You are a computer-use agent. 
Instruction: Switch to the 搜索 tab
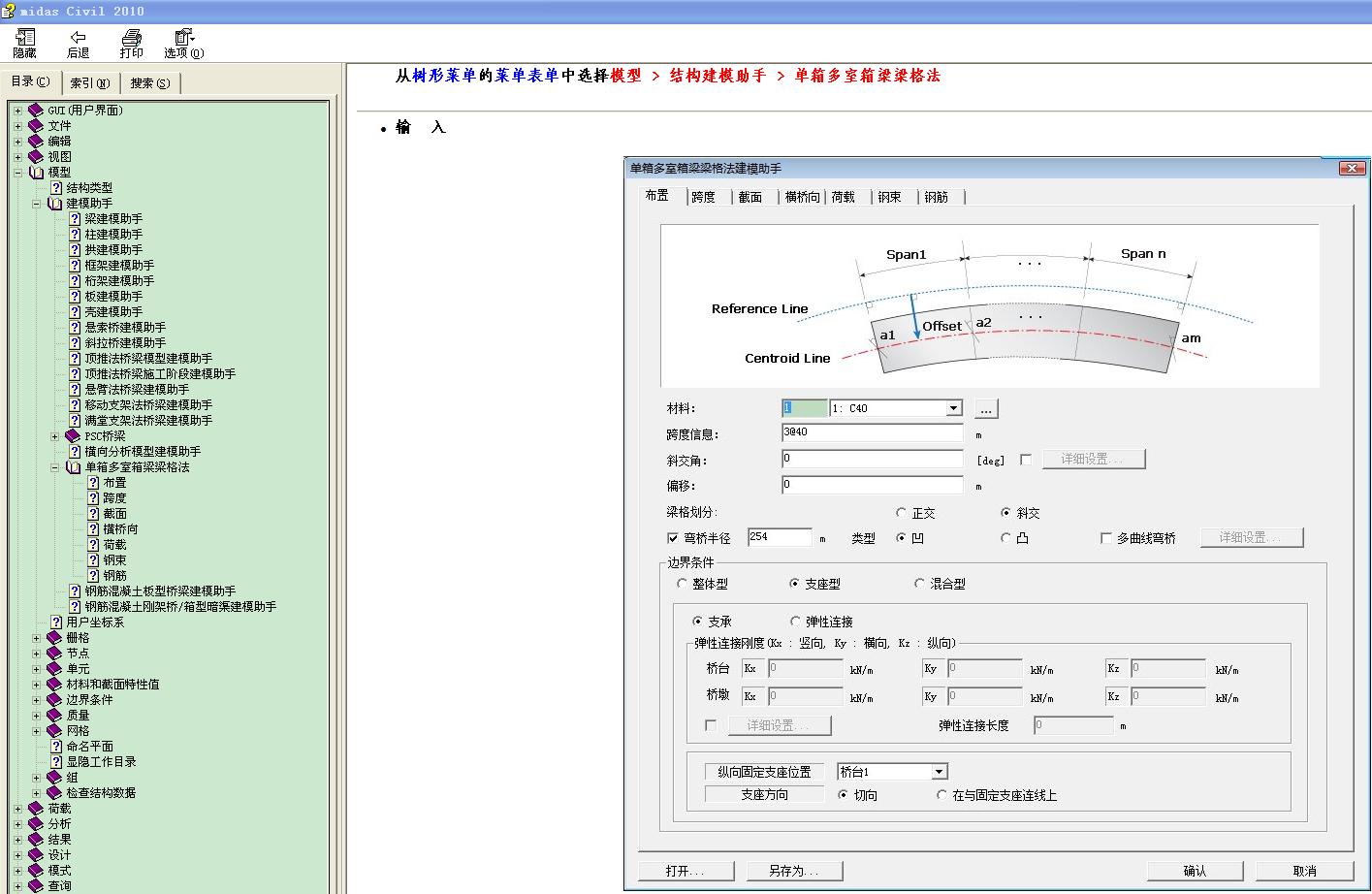[150, 82]
